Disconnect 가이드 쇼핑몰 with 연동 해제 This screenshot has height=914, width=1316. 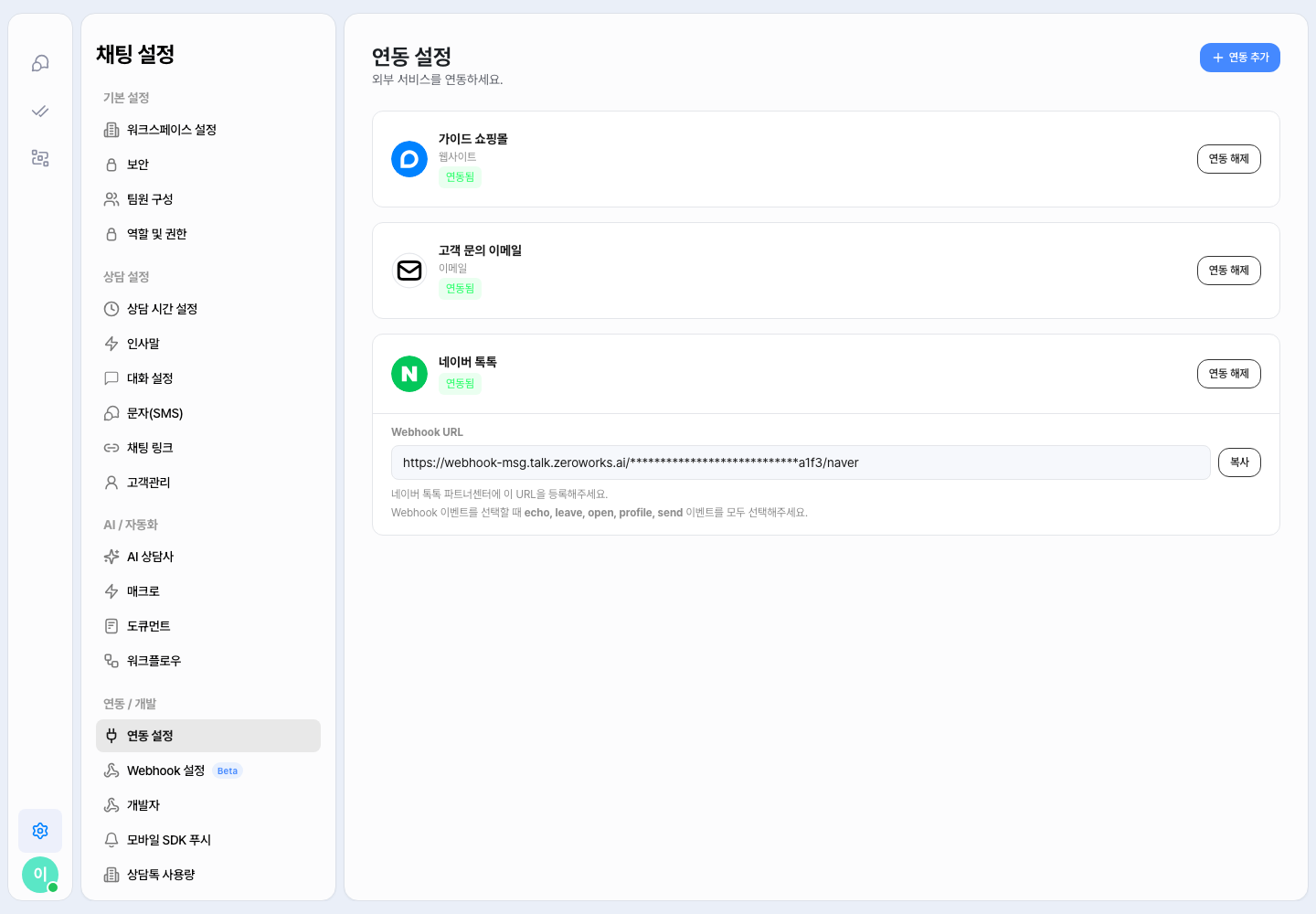pos(1229,159)
